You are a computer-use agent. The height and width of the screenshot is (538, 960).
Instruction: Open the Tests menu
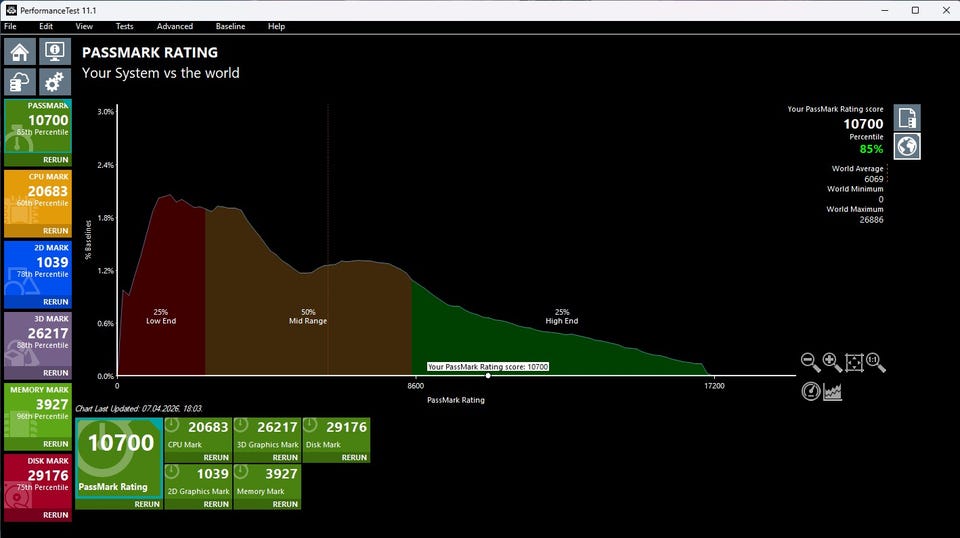point(124,26)
